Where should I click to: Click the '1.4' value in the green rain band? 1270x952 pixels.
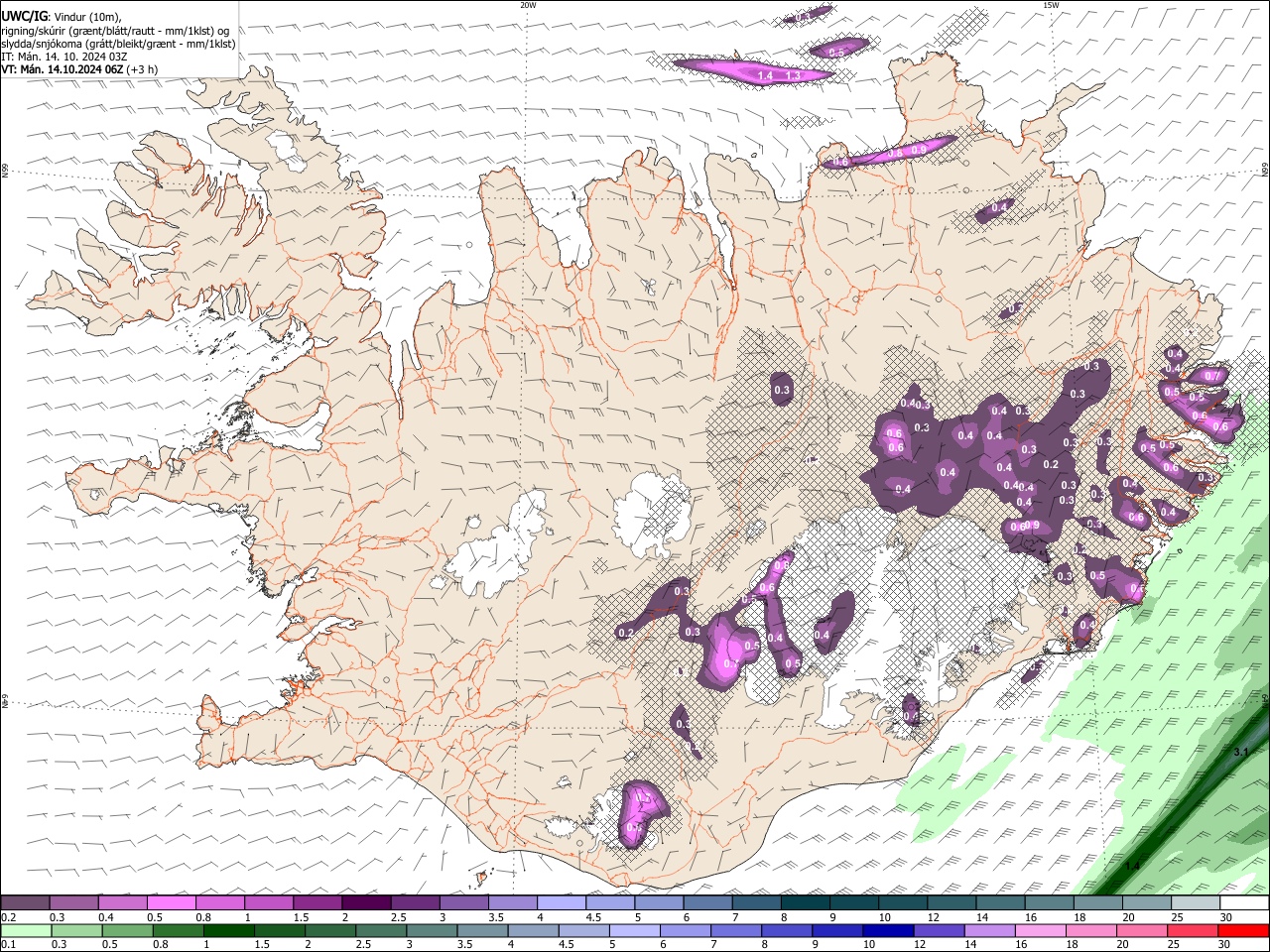pos(1132,866)
